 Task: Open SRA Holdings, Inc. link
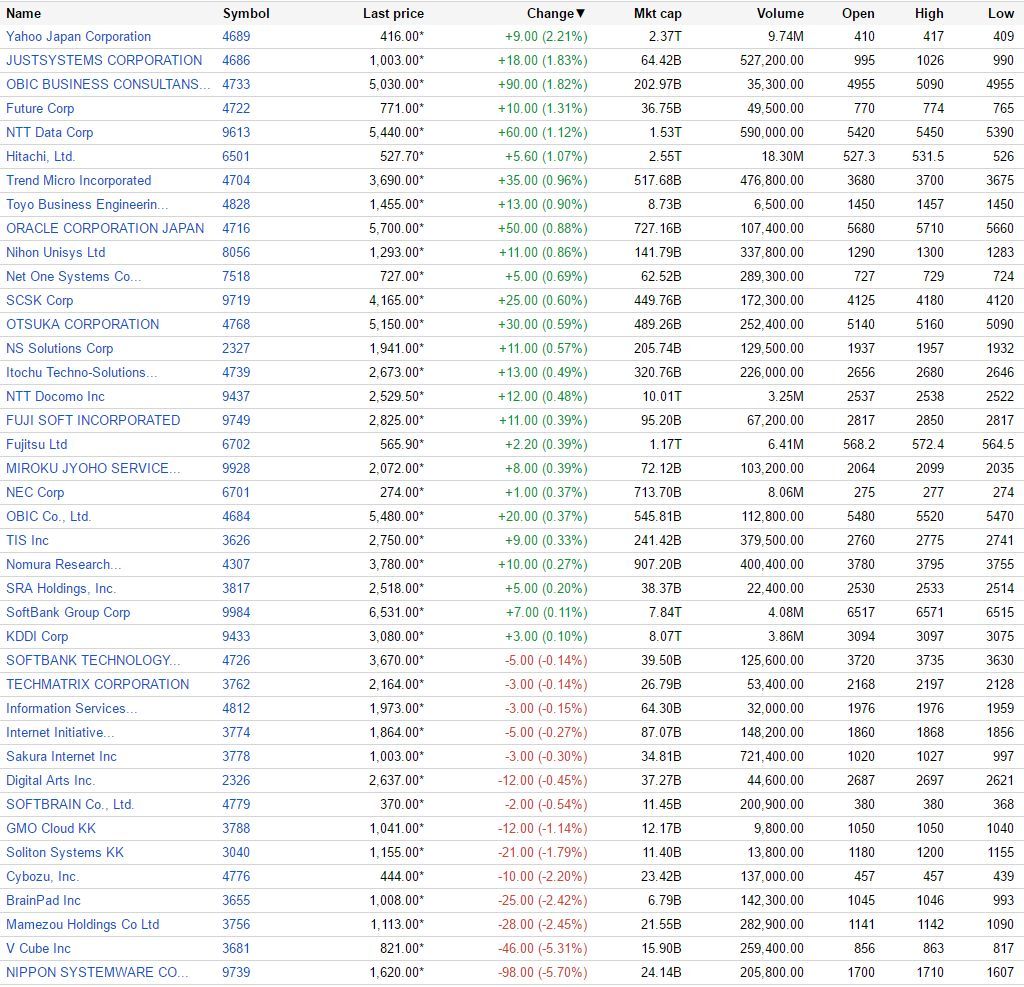click(x=61, y=589)
